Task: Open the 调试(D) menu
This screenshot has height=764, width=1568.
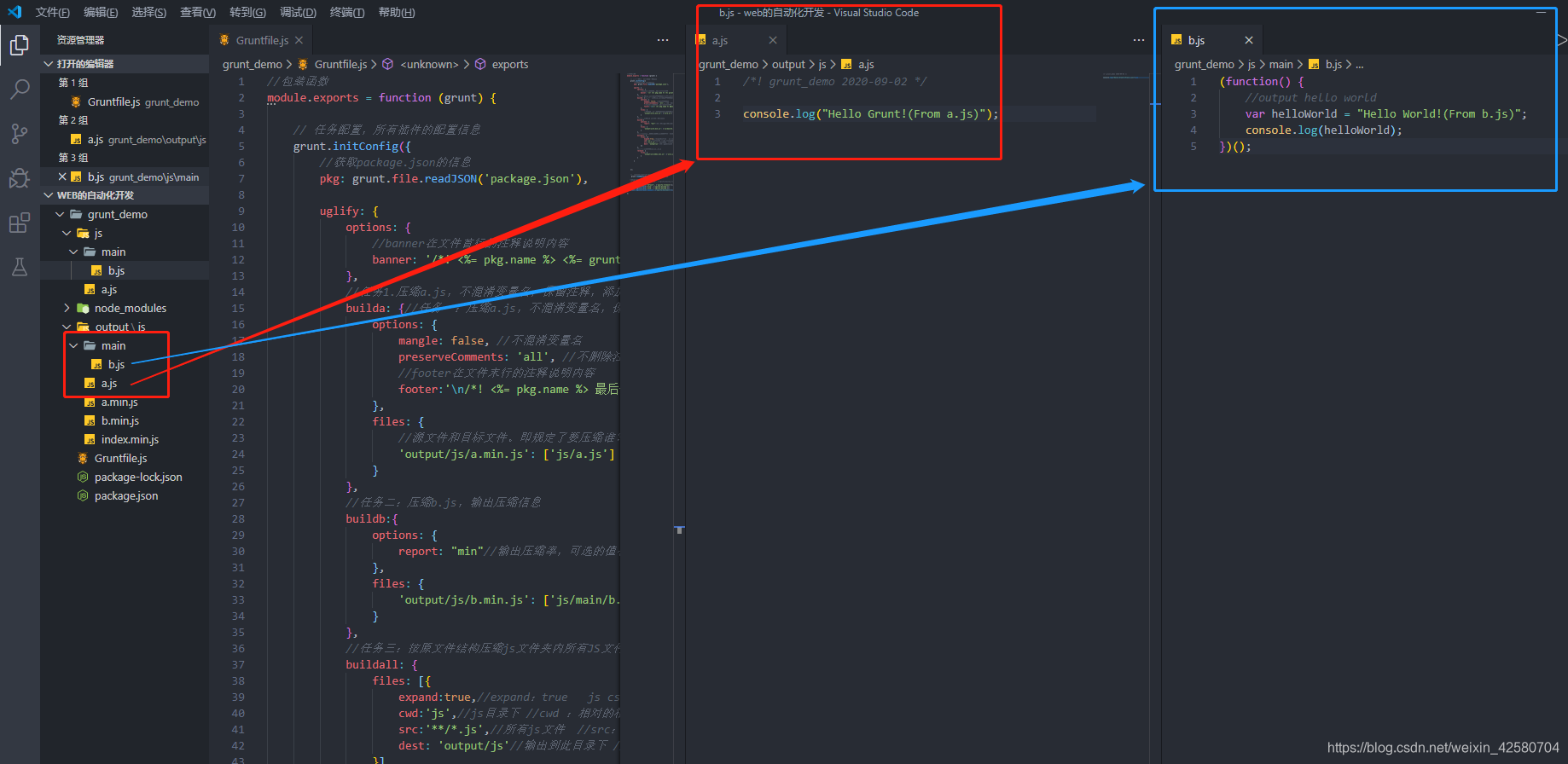Action: coord(298,12)
